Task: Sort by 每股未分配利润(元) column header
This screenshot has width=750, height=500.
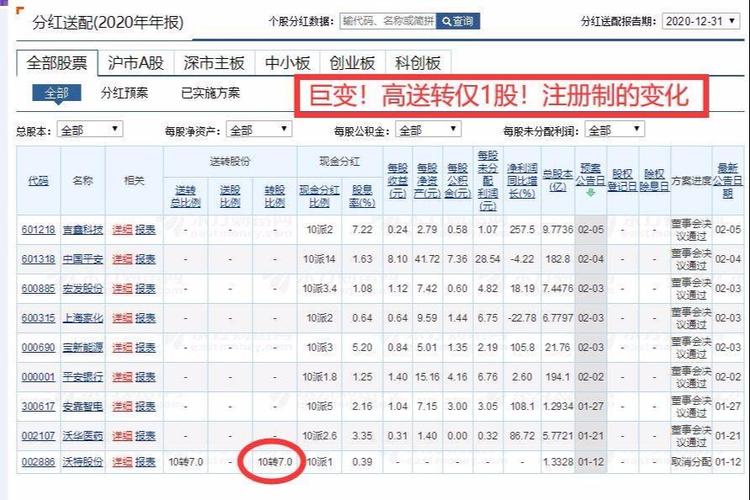Action: [487, 180]
